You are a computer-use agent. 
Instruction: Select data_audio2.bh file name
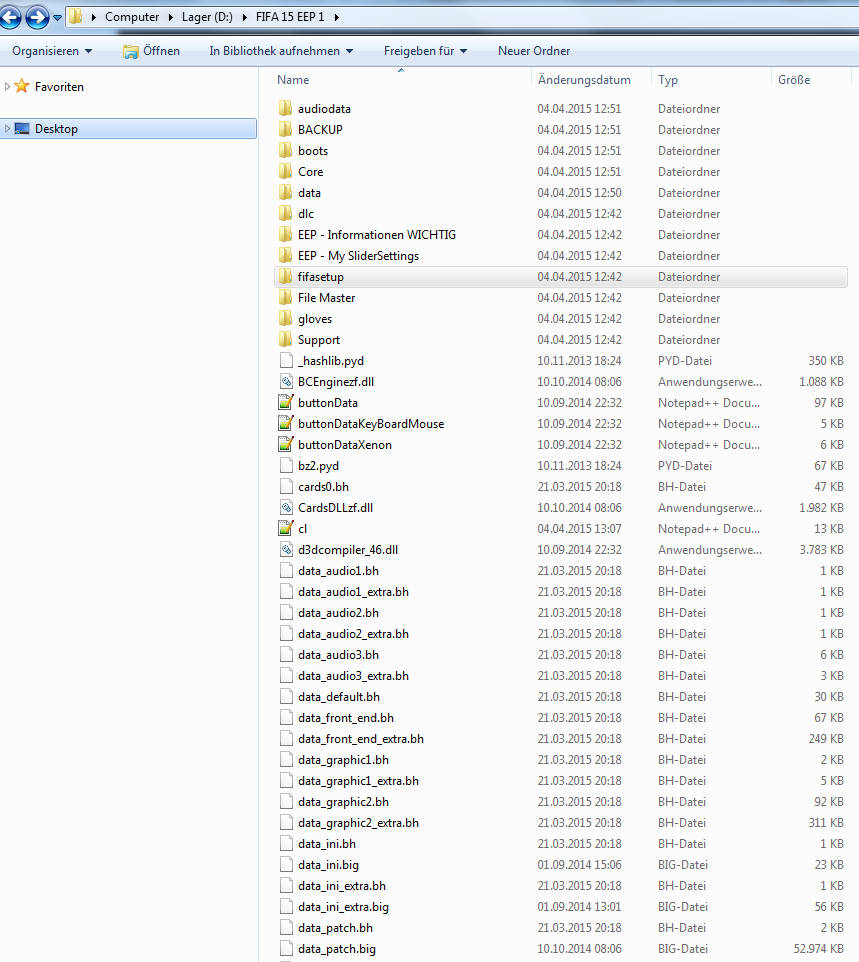[338, 613]
